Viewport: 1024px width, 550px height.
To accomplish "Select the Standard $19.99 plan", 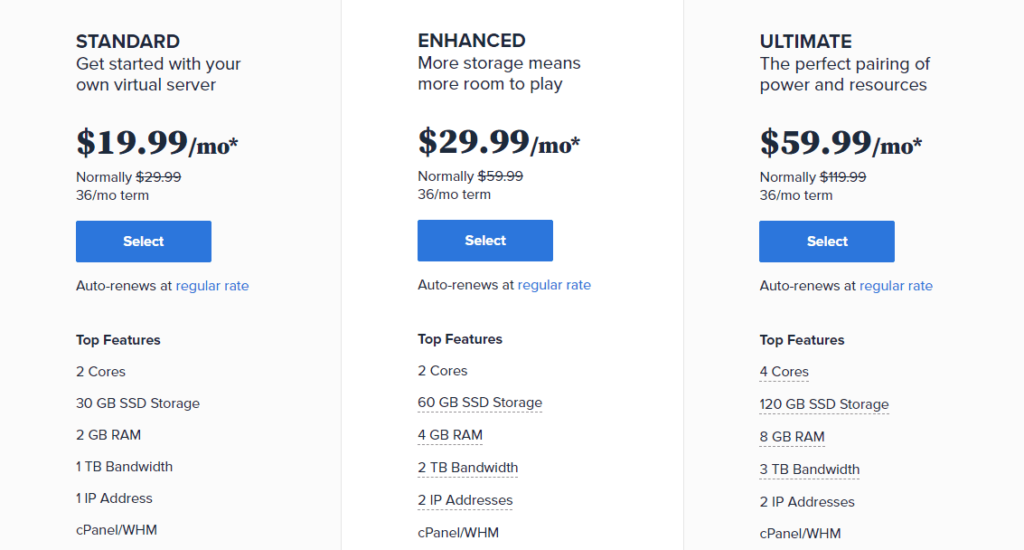I will [x=143, y=242].
